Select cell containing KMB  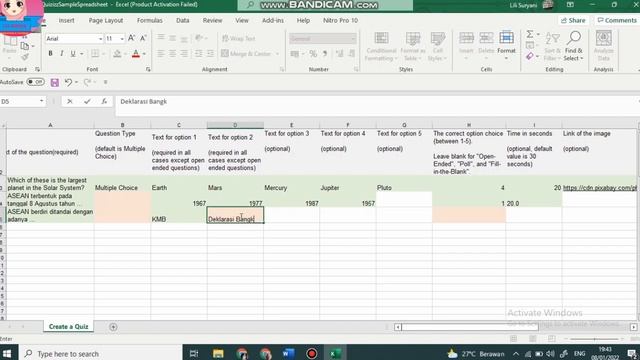[x=179, y=215]
